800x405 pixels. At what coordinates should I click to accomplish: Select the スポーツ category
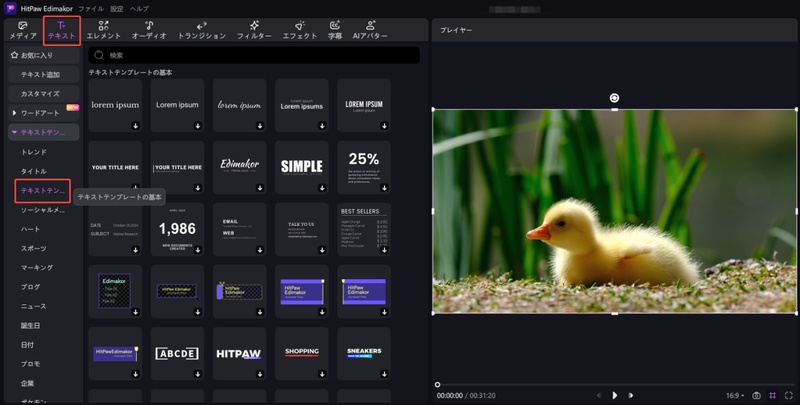tap(34, 248)
